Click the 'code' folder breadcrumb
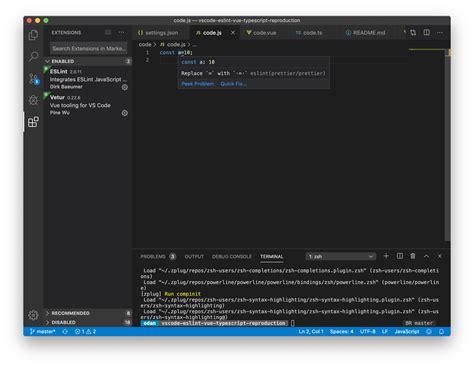This screenshot has width=474, height=367. point(145,44)
